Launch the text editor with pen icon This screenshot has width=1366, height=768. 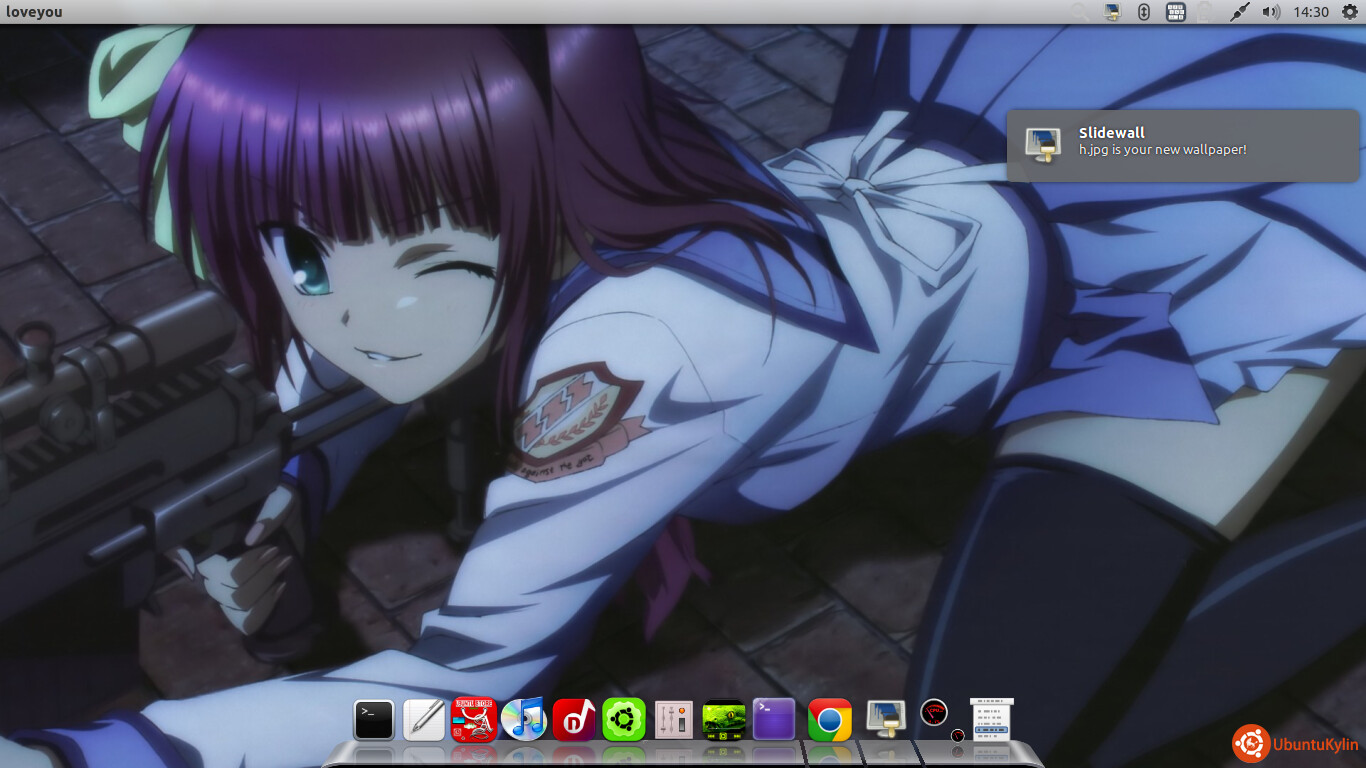tap(424, 720)
